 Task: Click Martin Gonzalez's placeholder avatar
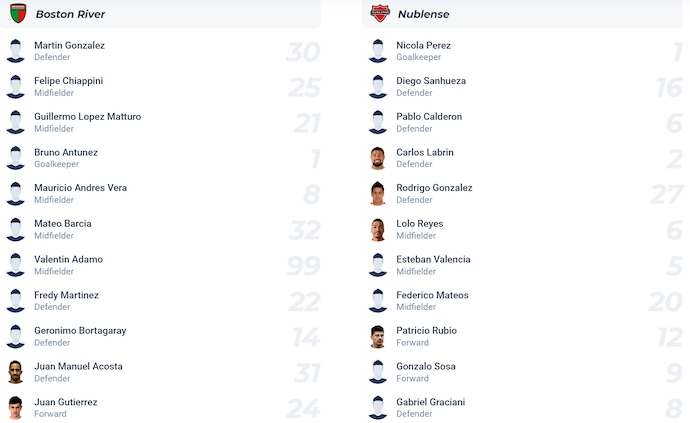[x=15, y=51]
